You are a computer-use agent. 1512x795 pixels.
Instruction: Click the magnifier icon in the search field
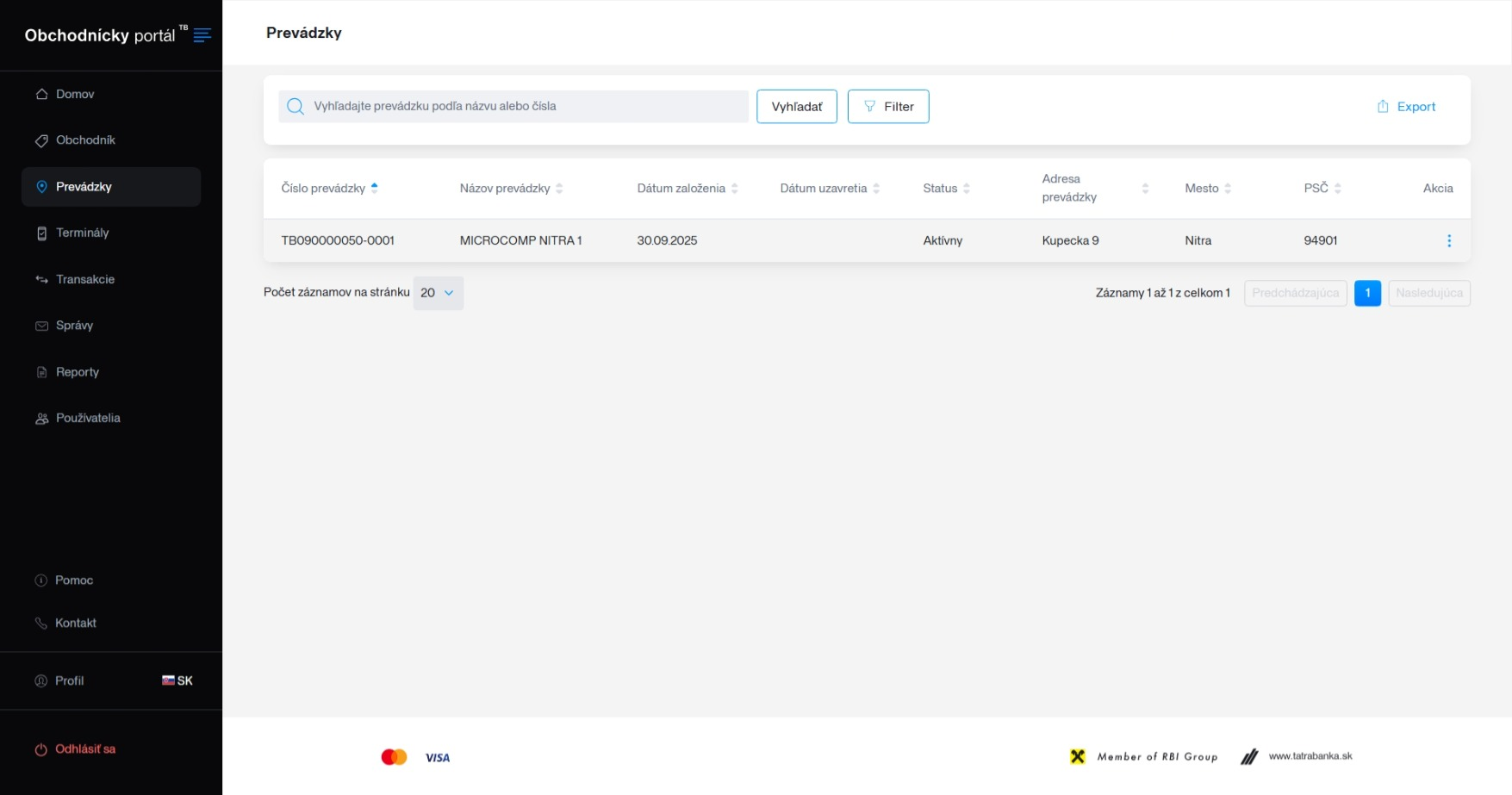coord(296,107)
